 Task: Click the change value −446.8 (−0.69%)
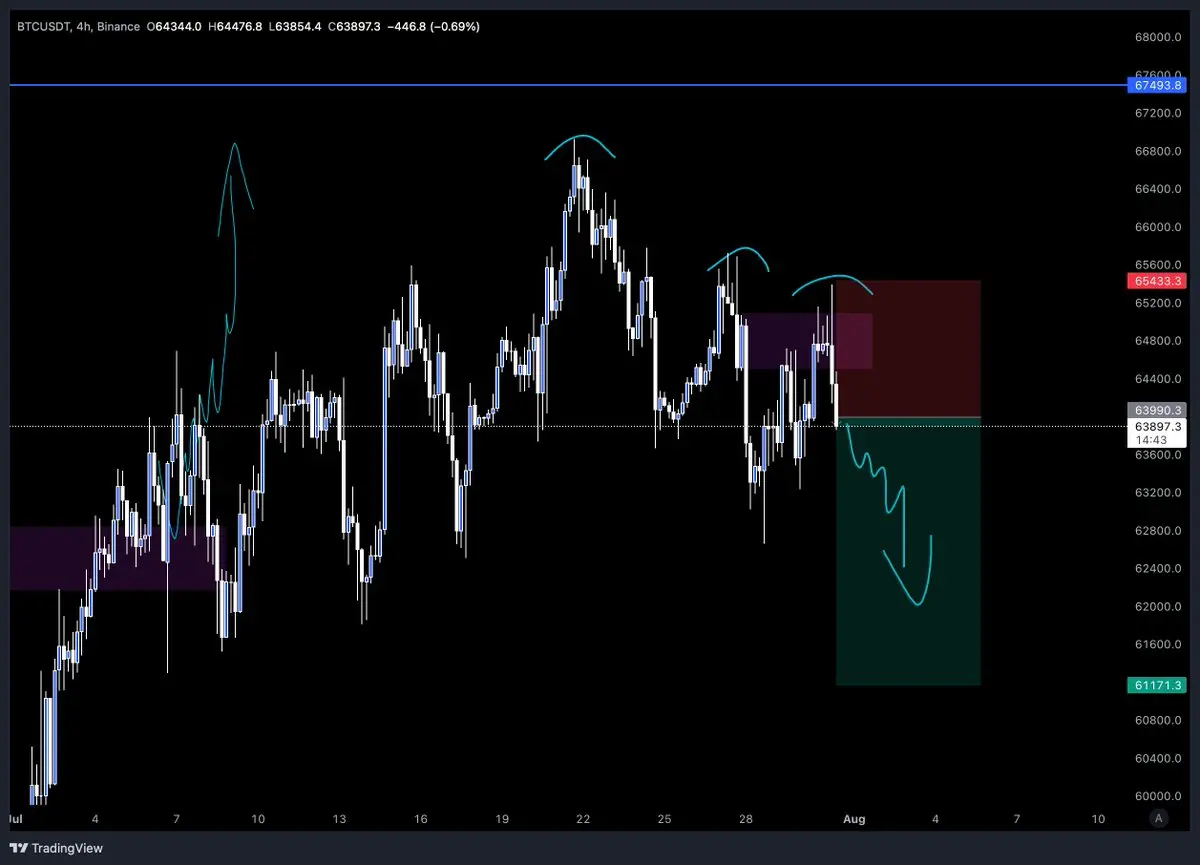pos(433,26)
